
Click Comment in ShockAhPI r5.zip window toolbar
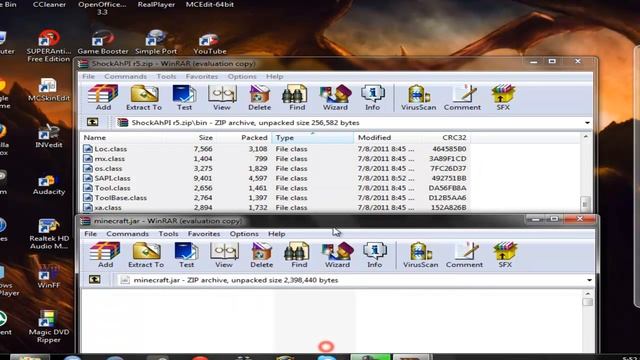462,98
